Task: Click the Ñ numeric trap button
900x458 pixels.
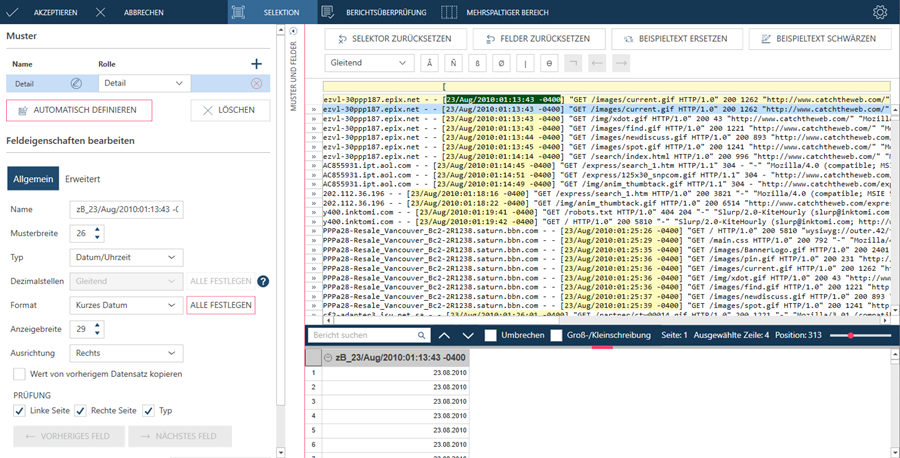Action: pyautogui.click(x=453, y=63)
